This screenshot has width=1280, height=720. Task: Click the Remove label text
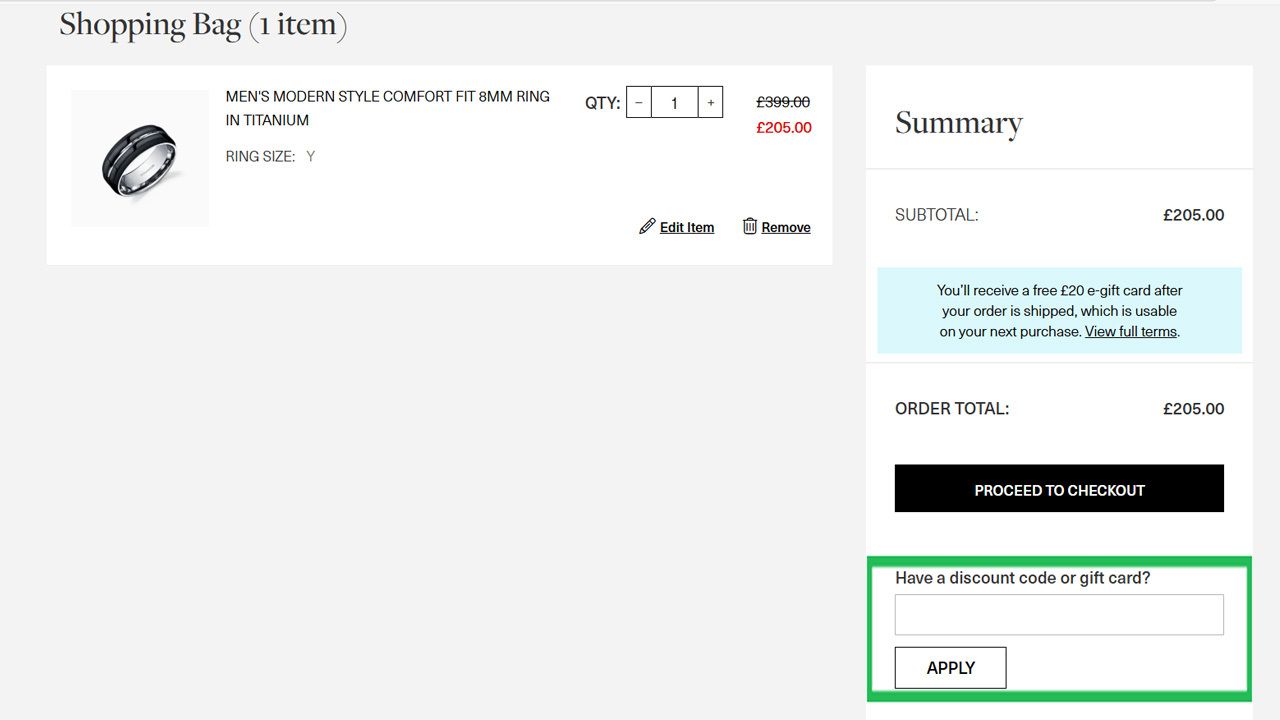click(786, 227)
